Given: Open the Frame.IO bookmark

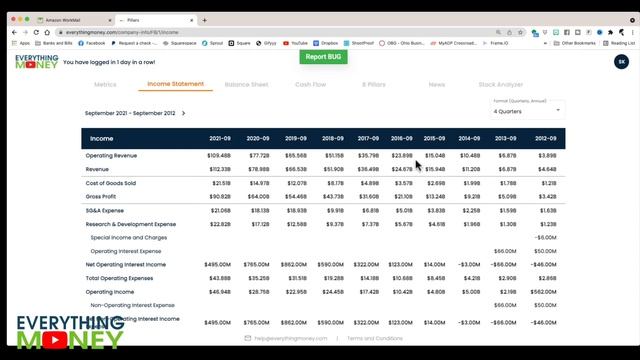Looking at the screenshot, I should click(x=496, y=43).
